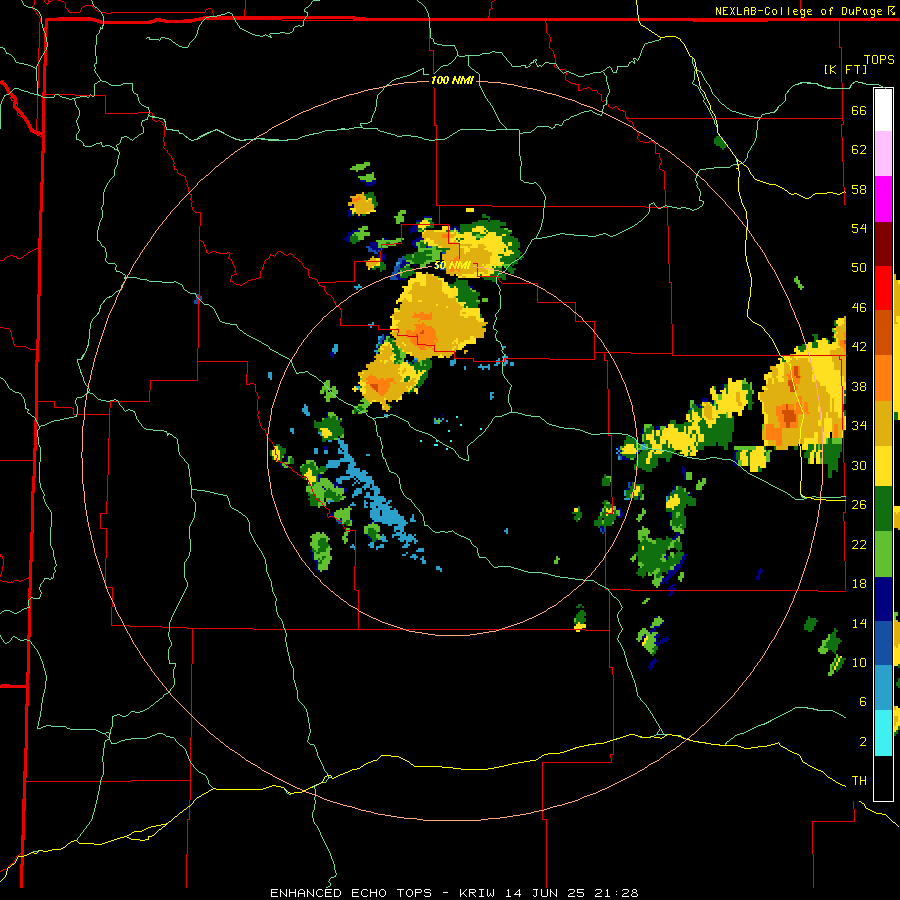
Task: Pick the light blue legend swatch
Action: click(x=883, y=687)
